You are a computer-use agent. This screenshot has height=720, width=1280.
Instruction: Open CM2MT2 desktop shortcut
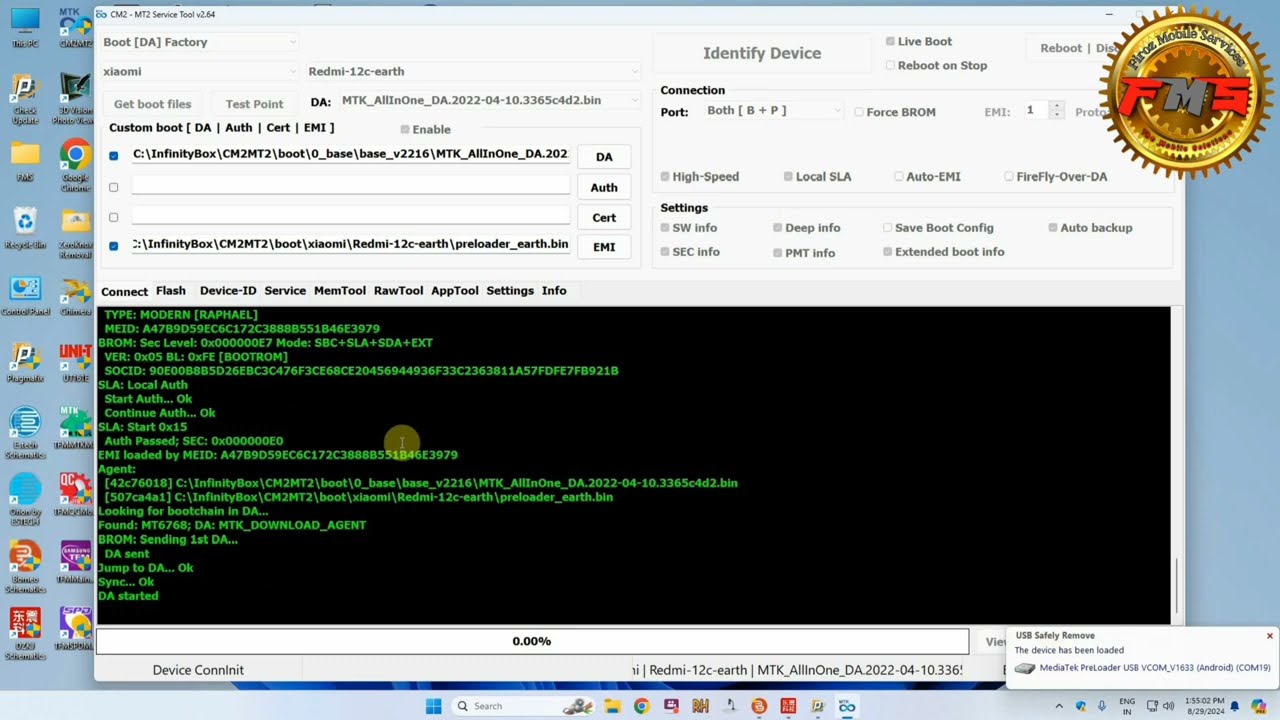point(75,27)
